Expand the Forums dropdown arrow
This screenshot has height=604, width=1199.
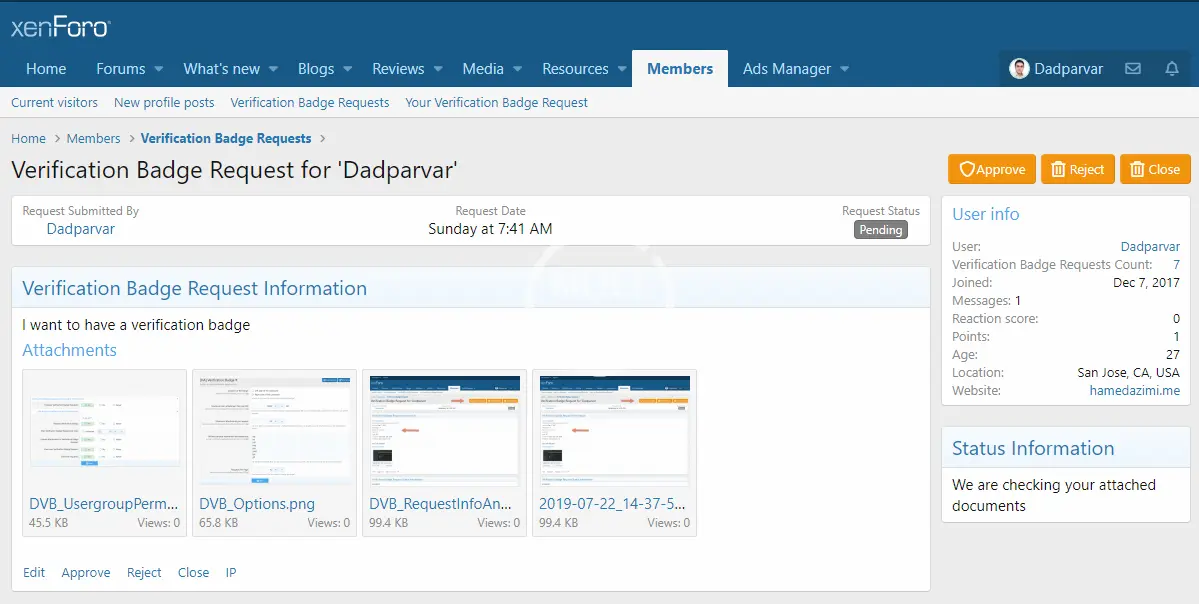[x=156, y=69]
